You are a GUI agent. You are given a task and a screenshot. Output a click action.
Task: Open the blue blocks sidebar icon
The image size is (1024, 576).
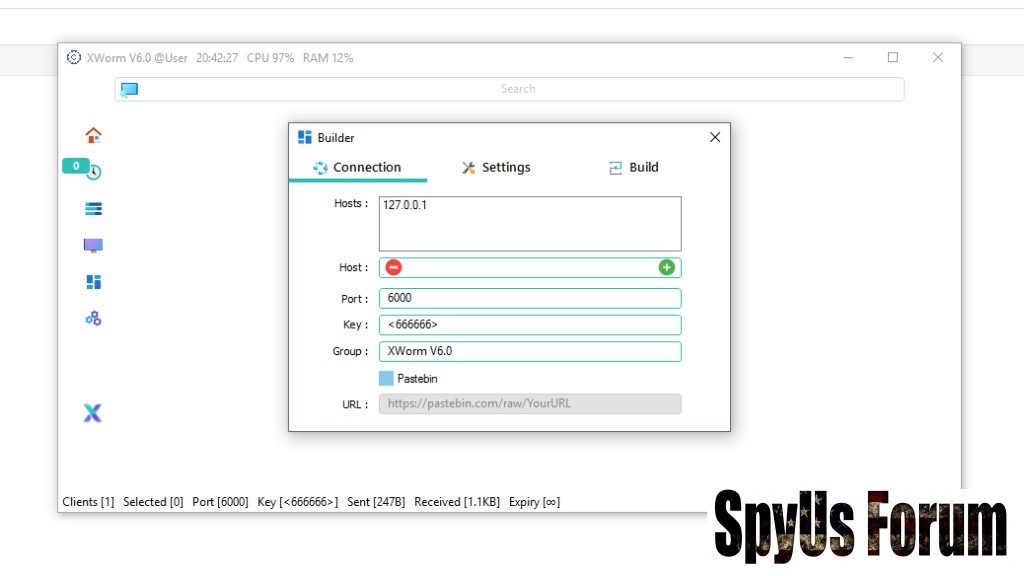point(93,282)
